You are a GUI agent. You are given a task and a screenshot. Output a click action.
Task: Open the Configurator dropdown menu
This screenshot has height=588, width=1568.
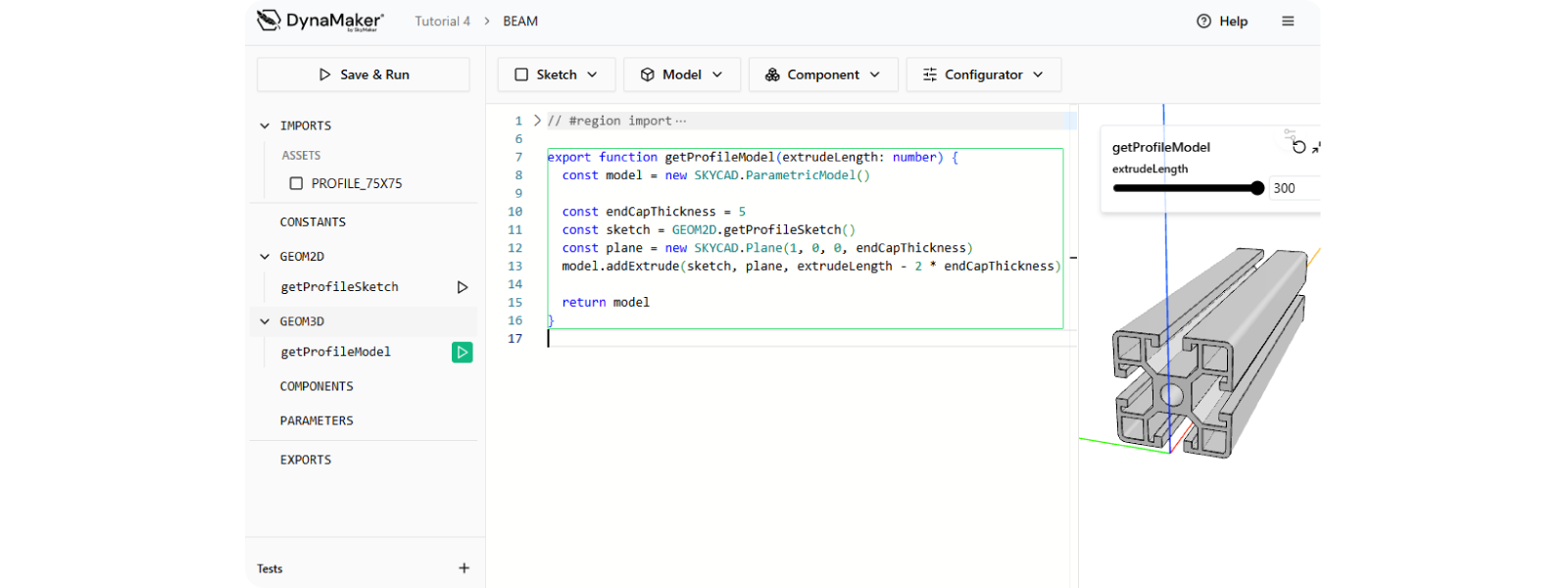click(983, 74)
